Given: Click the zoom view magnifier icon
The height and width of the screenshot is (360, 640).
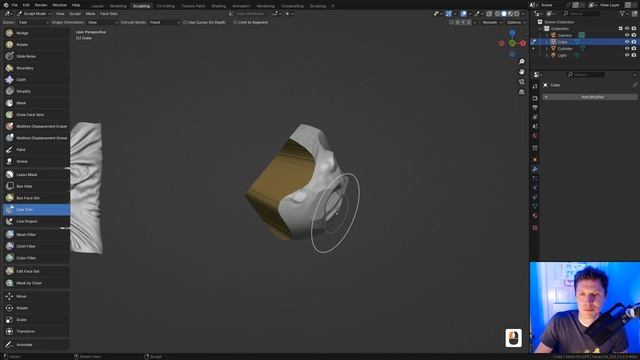Looking at the screenshot, I should point(522,62).
